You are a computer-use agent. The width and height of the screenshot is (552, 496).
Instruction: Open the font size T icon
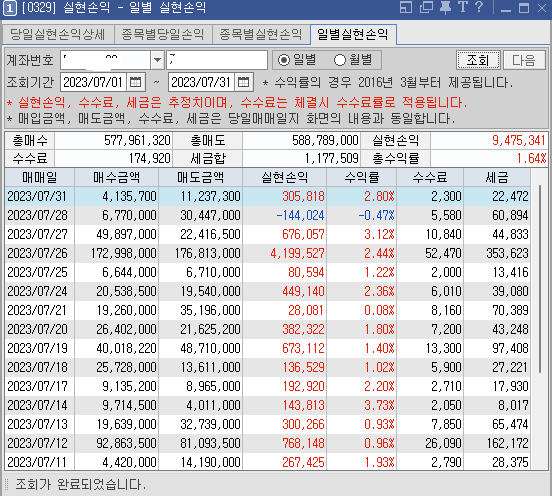[x=463, y=7]
